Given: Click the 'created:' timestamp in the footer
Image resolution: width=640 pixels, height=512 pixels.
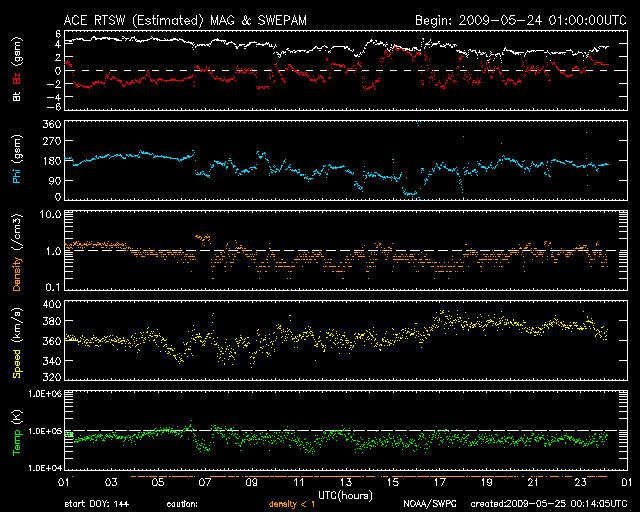Looking at the screenshot, I should [x=549, y=504].
